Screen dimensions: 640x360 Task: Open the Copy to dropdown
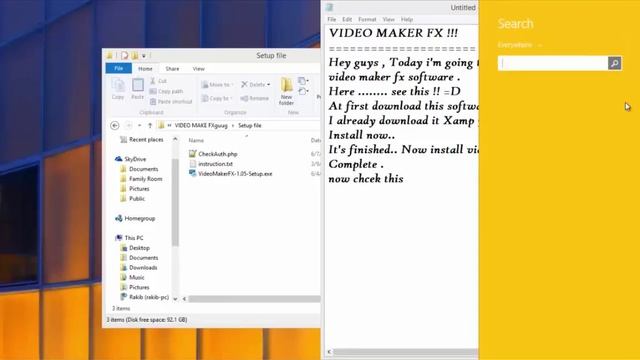click(x=217, y=98)
